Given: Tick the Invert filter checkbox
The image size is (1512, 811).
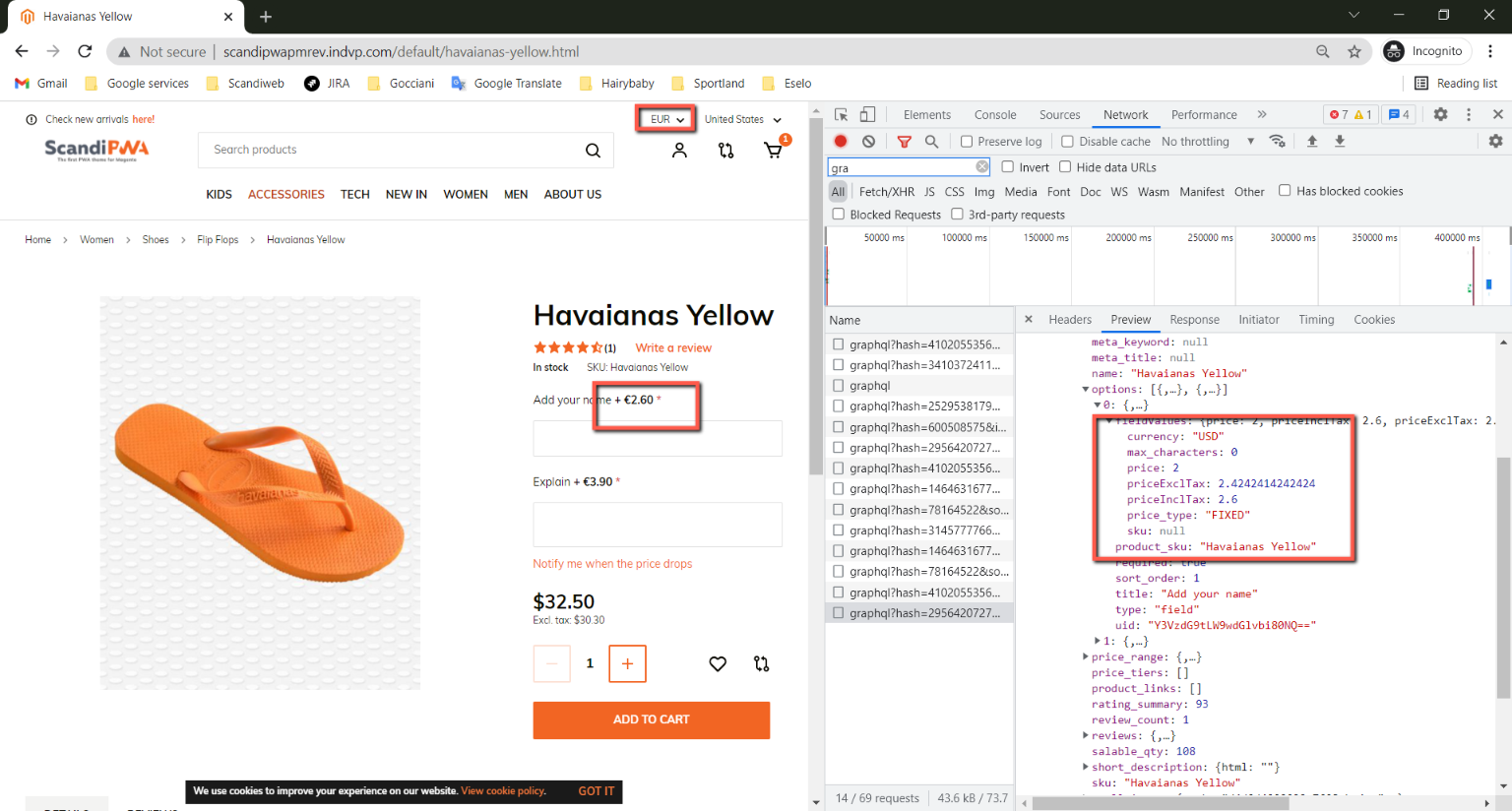Looking at the screenshot, I should click(1008, 167).
